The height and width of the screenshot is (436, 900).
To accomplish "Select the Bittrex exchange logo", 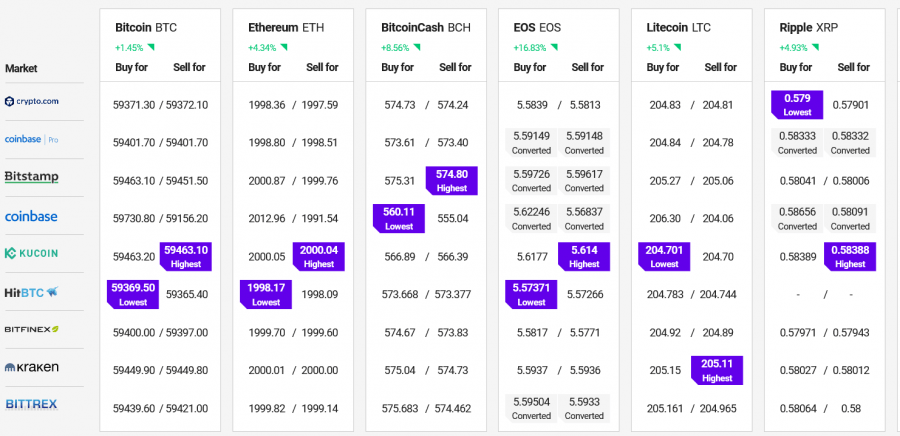I will (x=32, y=404).
